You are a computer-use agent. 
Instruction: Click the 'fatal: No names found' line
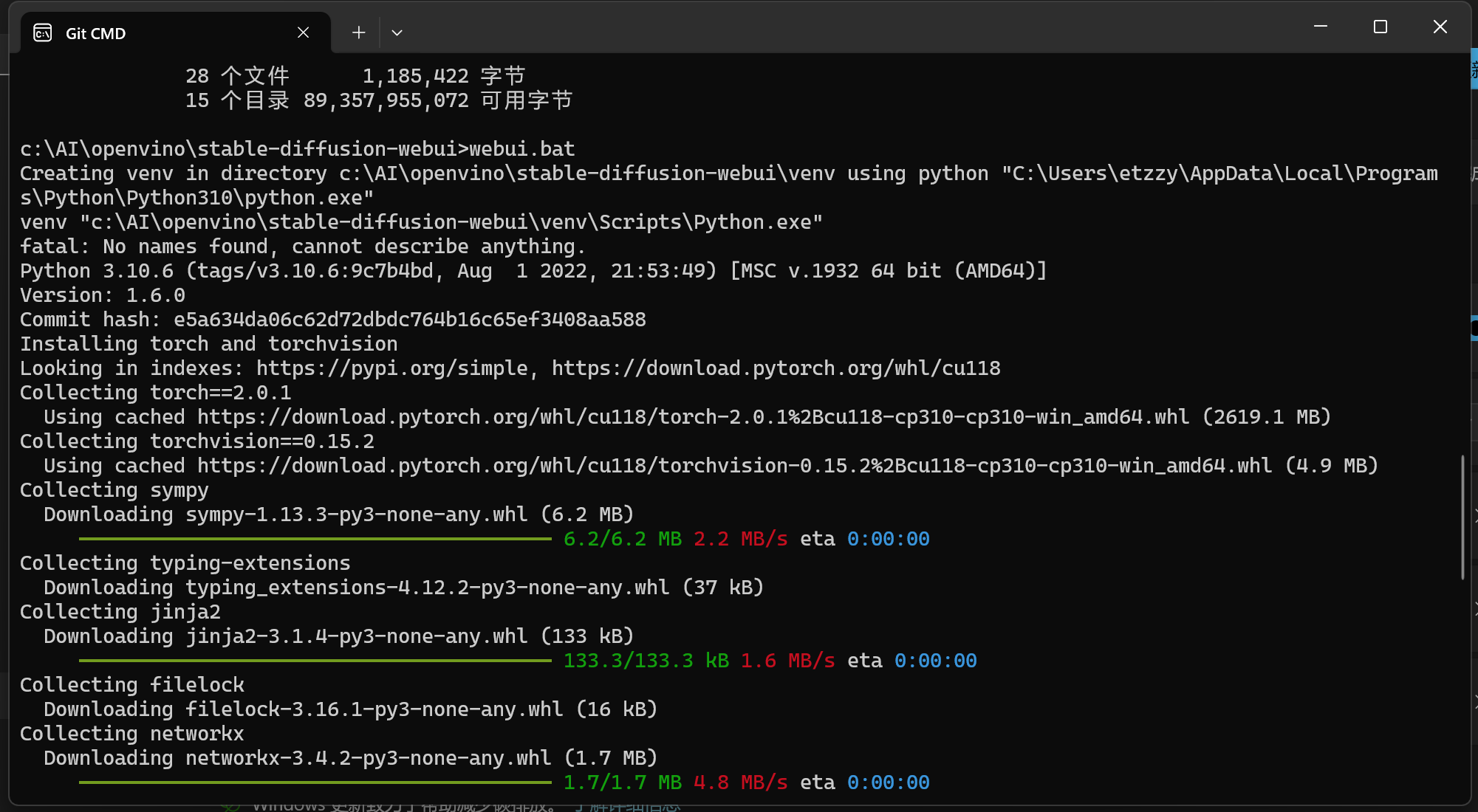[303, 247]
